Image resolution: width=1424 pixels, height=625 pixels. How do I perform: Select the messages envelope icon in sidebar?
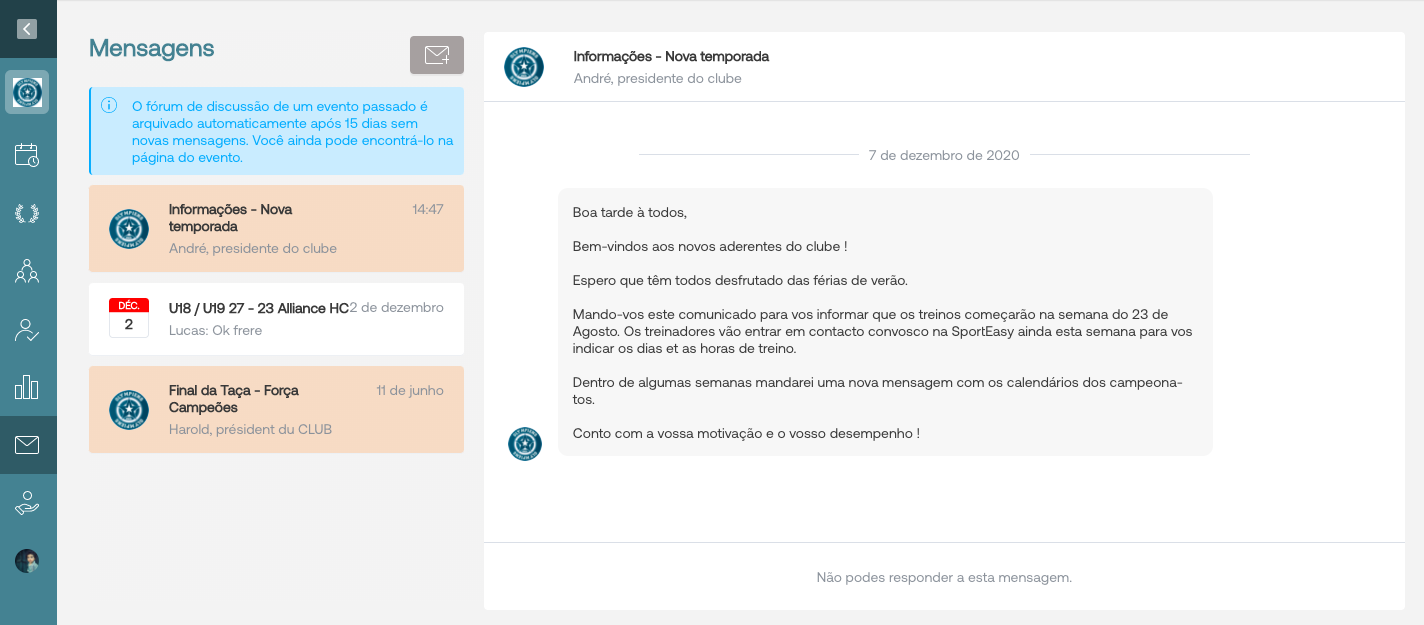[x=27, y=445]
